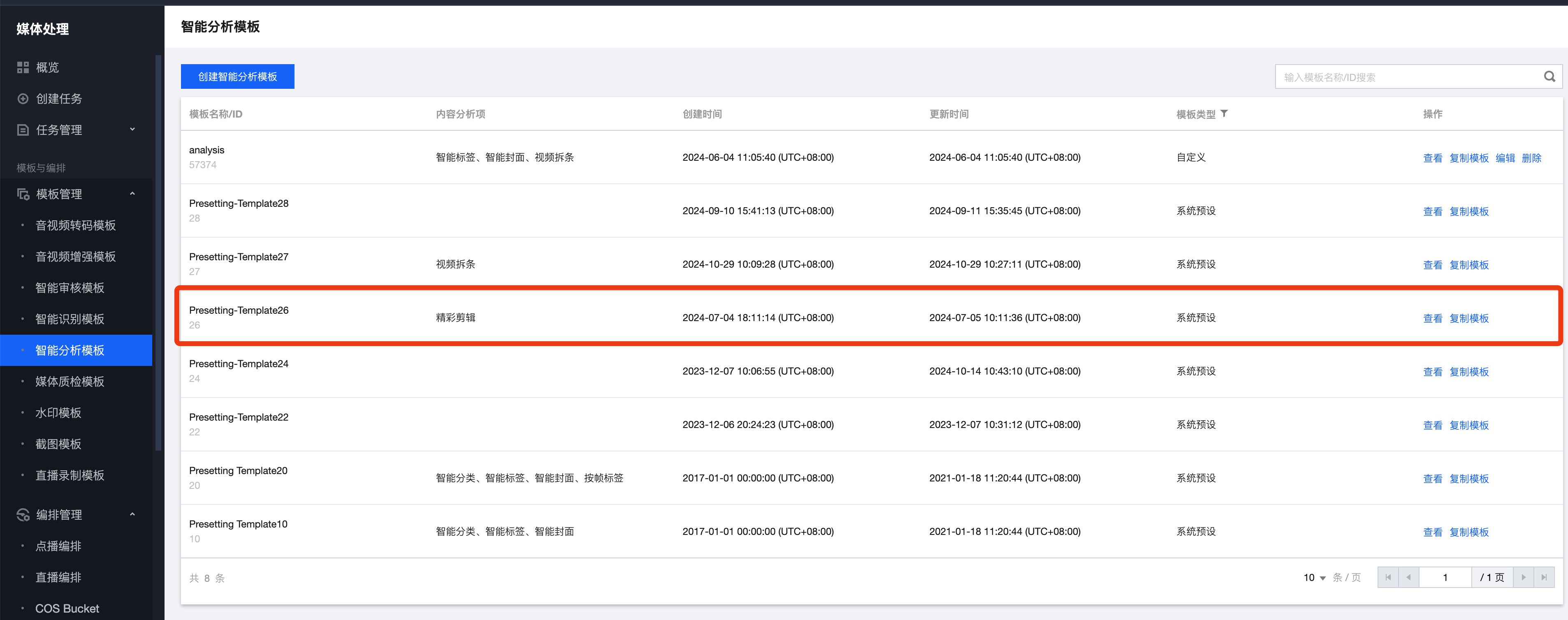Click 删除 link for analysis template

point(1531,157)
